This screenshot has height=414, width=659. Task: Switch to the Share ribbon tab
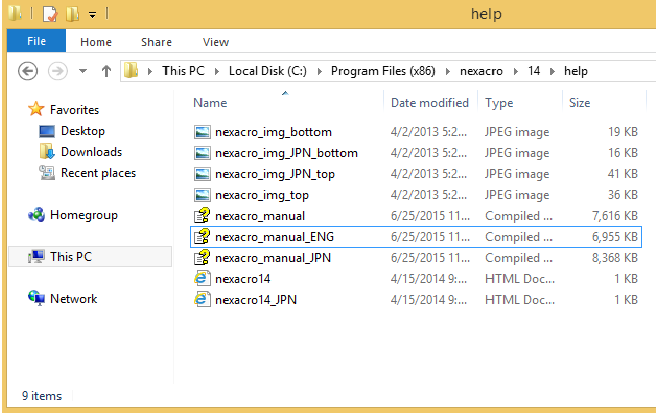(x=156, y=42)
